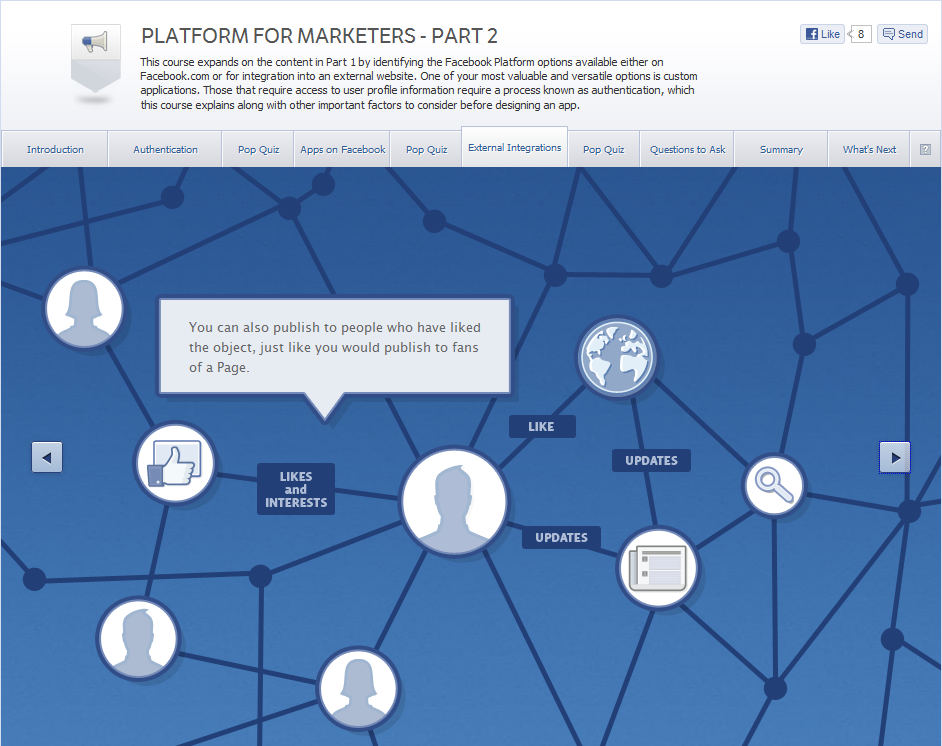Click the LIKES and INTERESTS label

(296, 489)
